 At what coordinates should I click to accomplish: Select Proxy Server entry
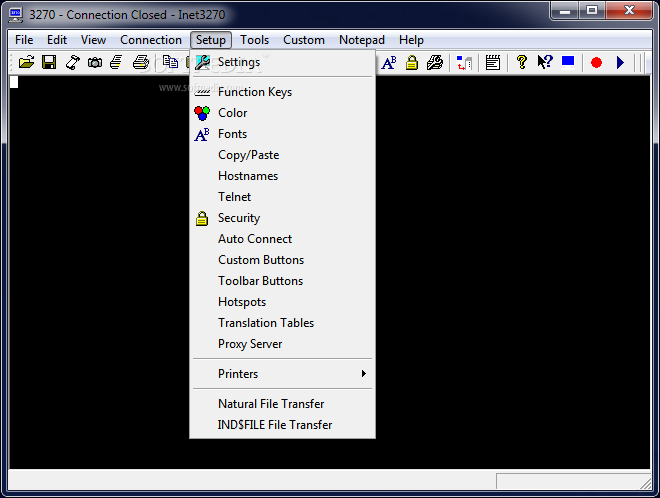282,344
